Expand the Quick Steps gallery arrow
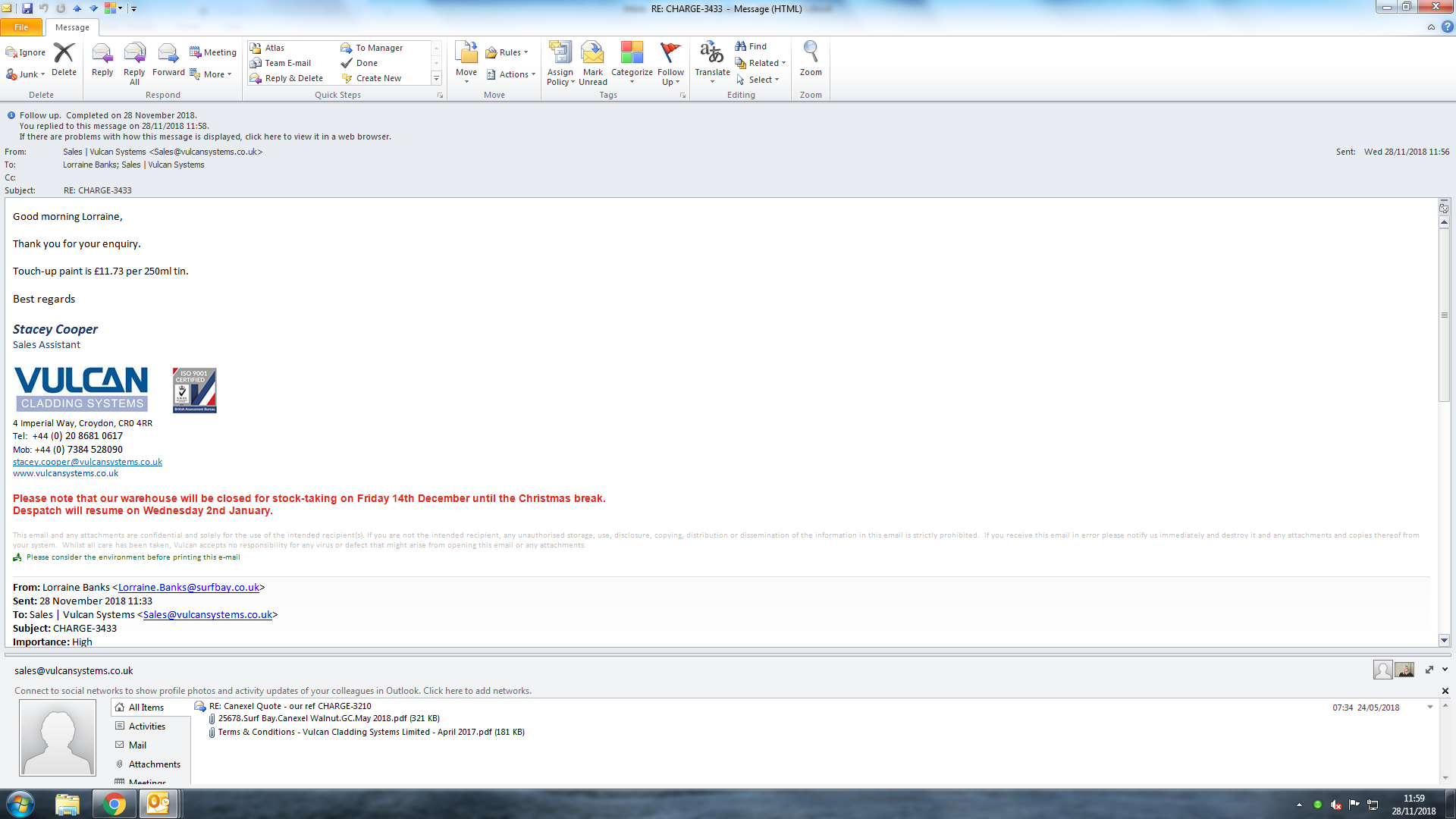 coord(436,79)
